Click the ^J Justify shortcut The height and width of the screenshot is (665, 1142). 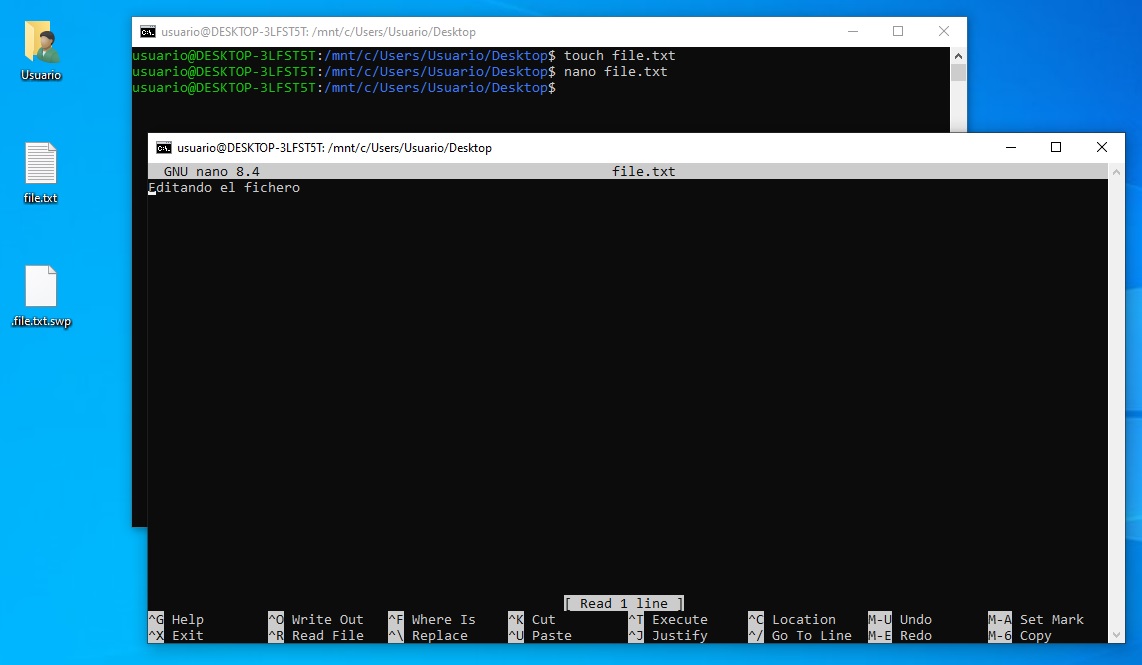(x=668, y=636)
